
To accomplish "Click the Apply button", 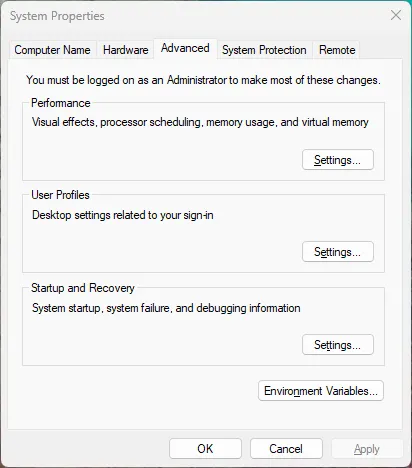I will click(367, 449).
